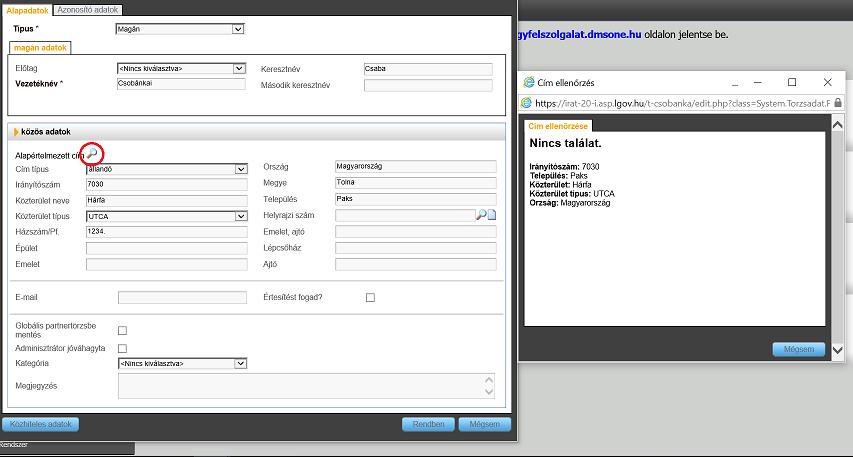
Task: Open Közterület típus dropdown showing UTCA
Action: (166, 217)
